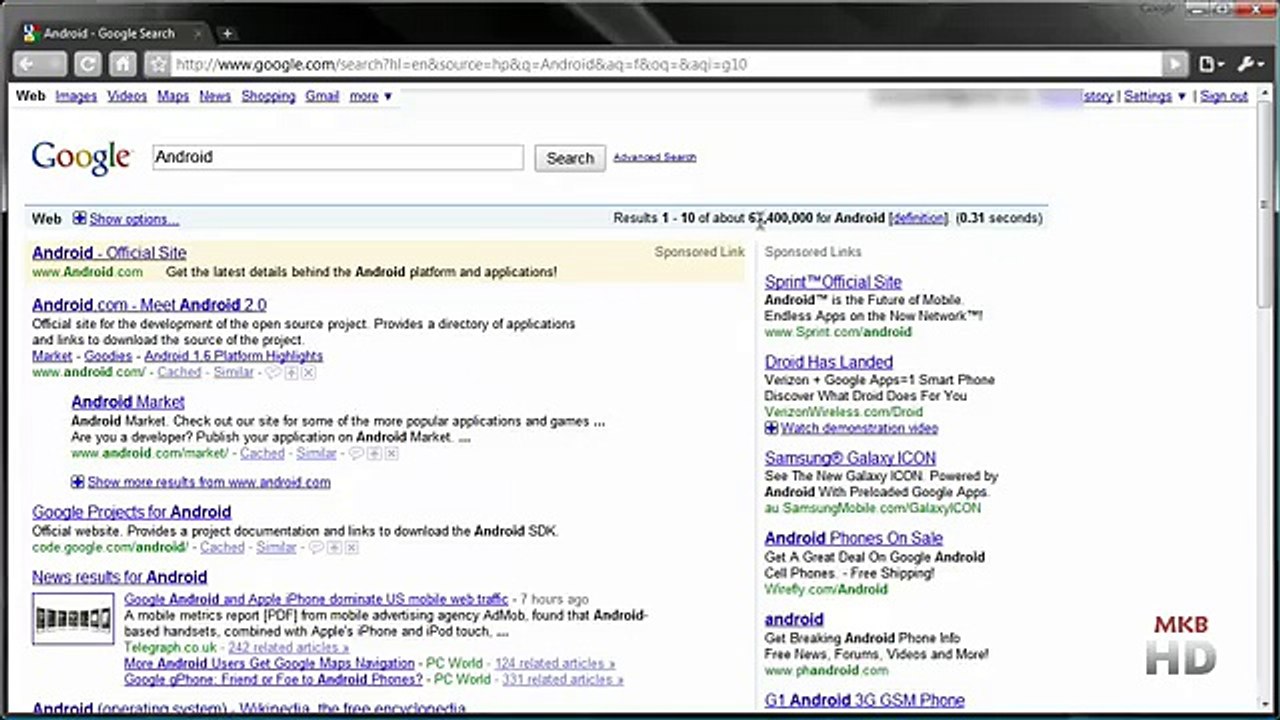
Task: Click comment bubble icon on code.google.com/android/ result
Action: (x=316, y=547)
